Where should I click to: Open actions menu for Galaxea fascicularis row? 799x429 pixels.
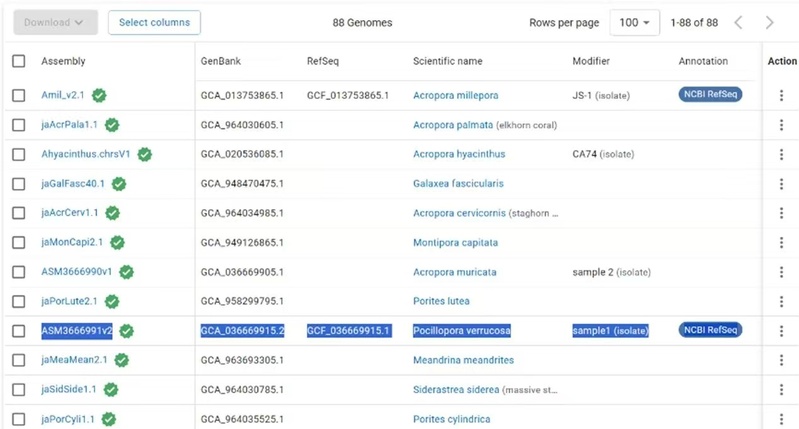click(x=781, y=184)
